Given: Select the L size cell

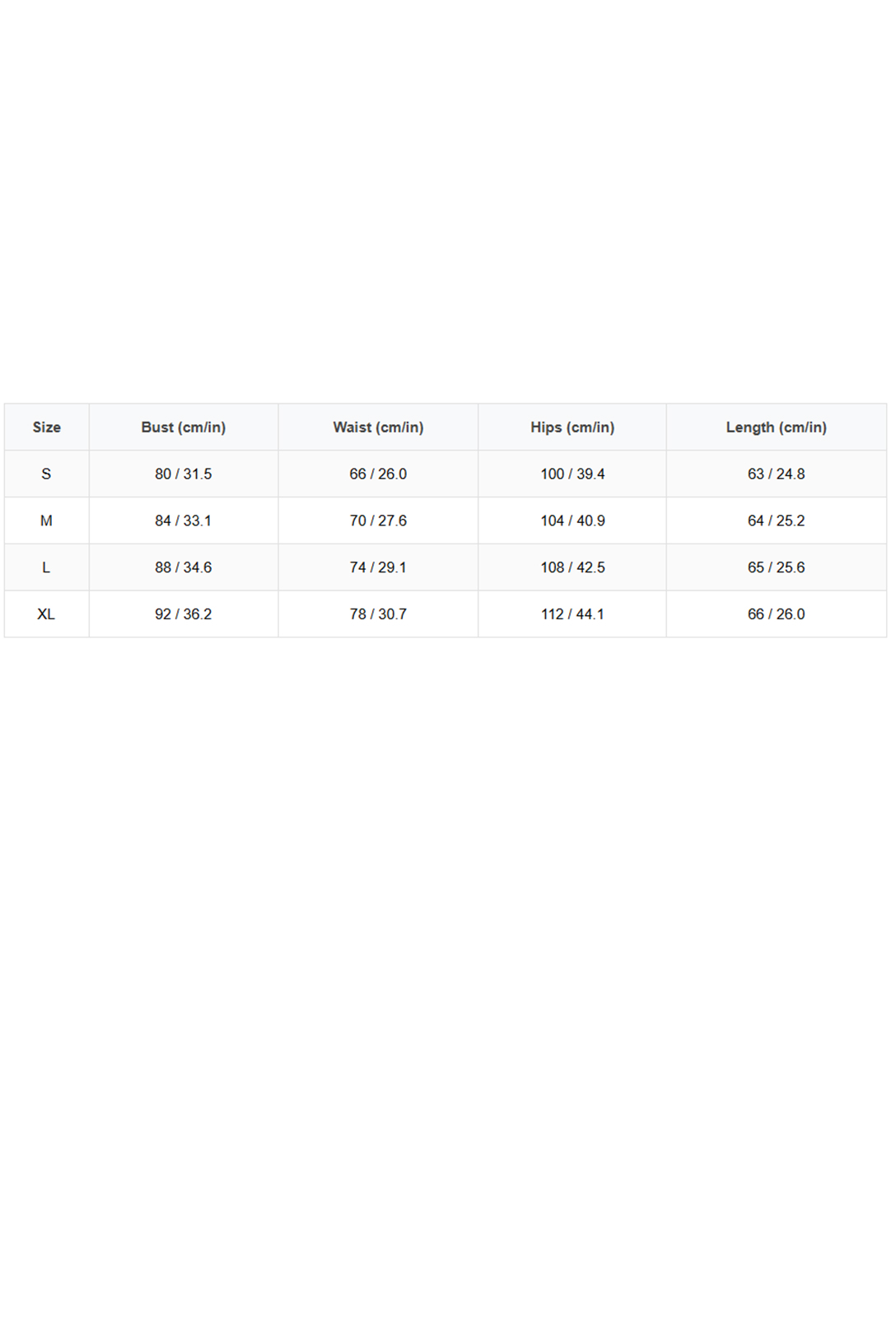Looking at the screenshot, I should click(47, 567).
